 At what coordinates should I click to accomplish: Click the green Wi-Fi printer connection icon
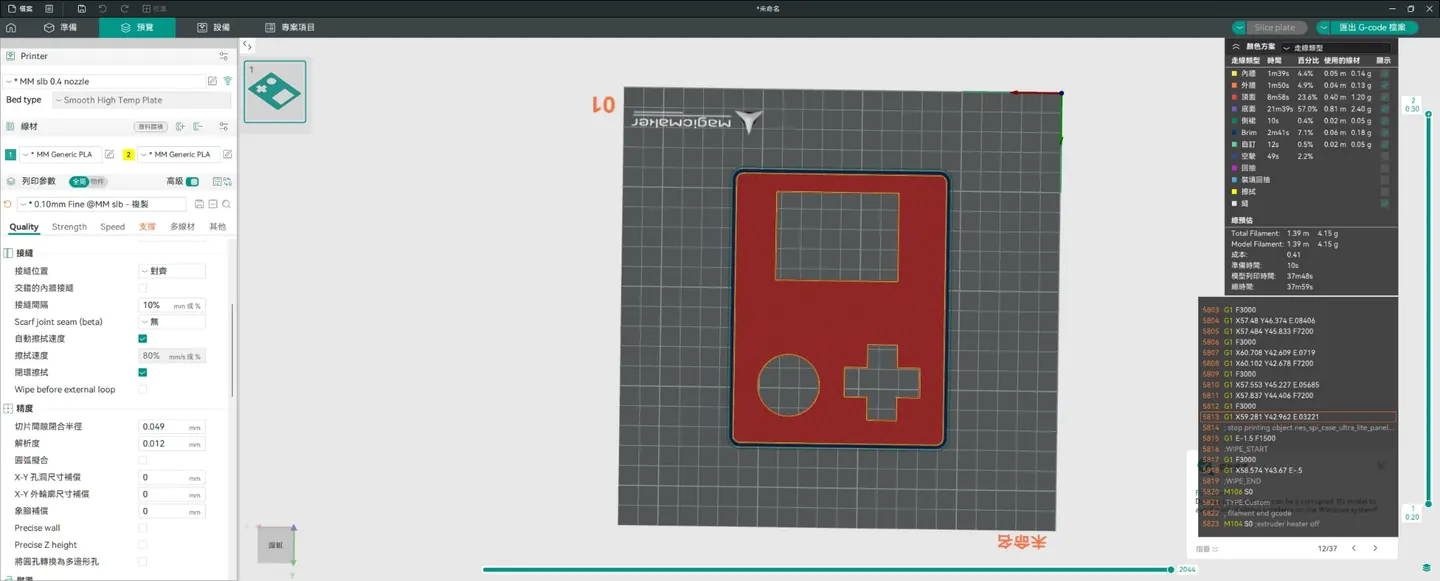(x=227, y=81)
